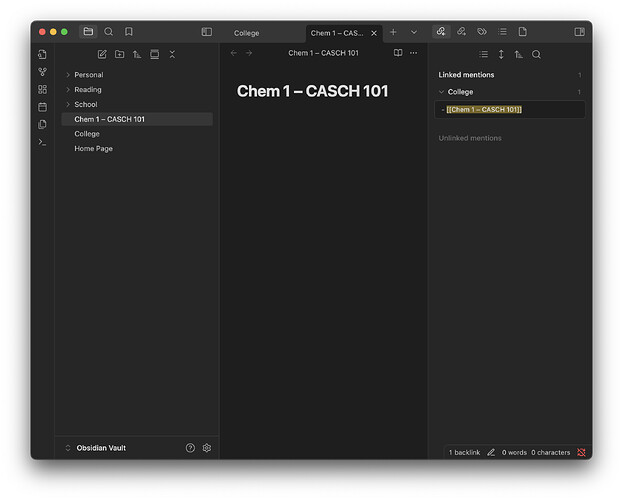Viewport: 622px width, 500px height.
Task: Create a new note icon
Action: 102,54
